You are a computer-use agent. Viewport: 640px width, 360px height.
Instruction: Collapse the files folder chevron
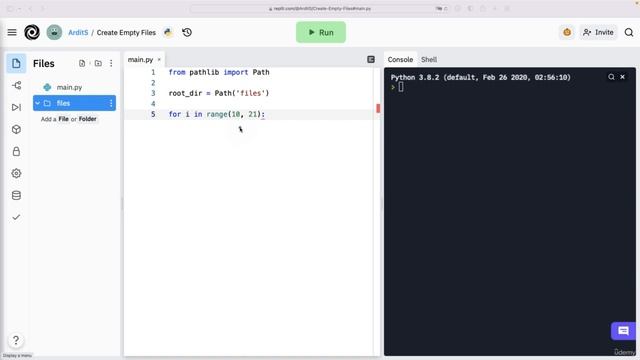[x=38, y=103]
